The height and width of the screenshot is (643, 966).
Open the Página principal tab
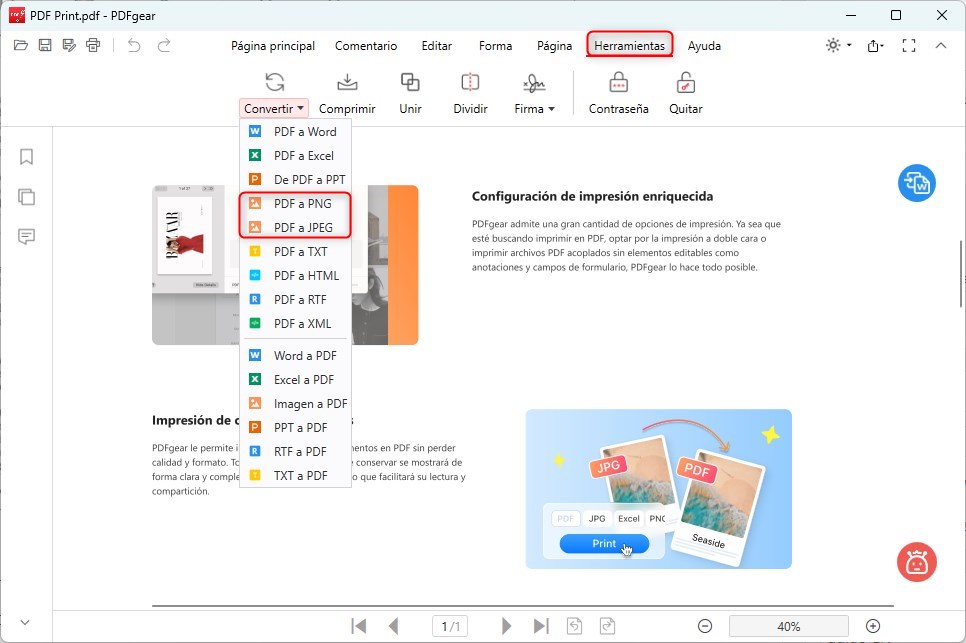coord(273,46)
